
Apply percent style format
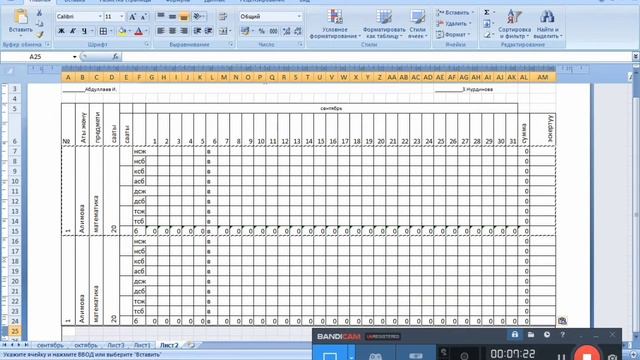(262, 31)
